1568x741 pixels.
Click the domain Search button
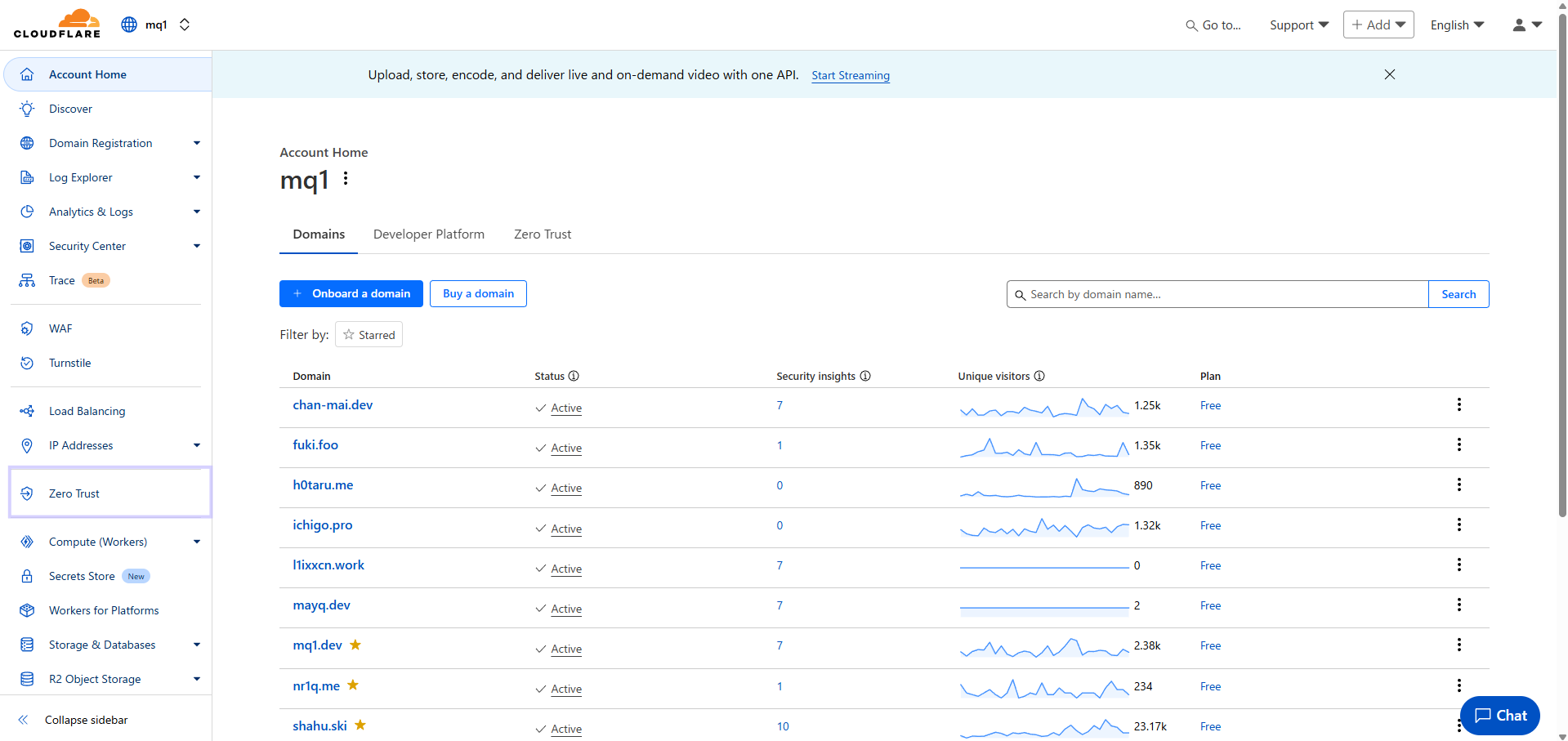tap(1459, 294)
